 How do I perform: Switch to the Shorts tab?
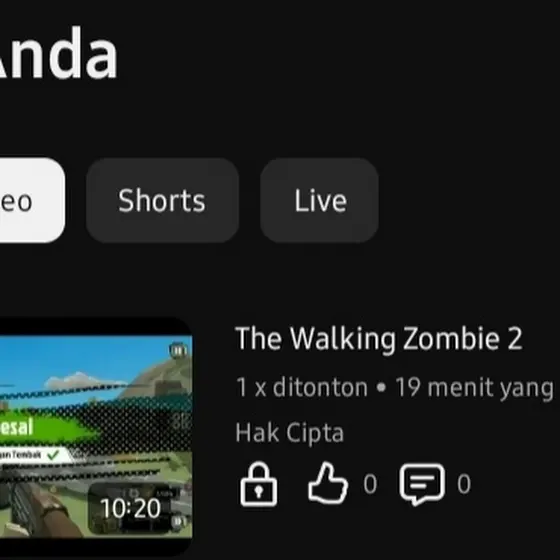162,201
